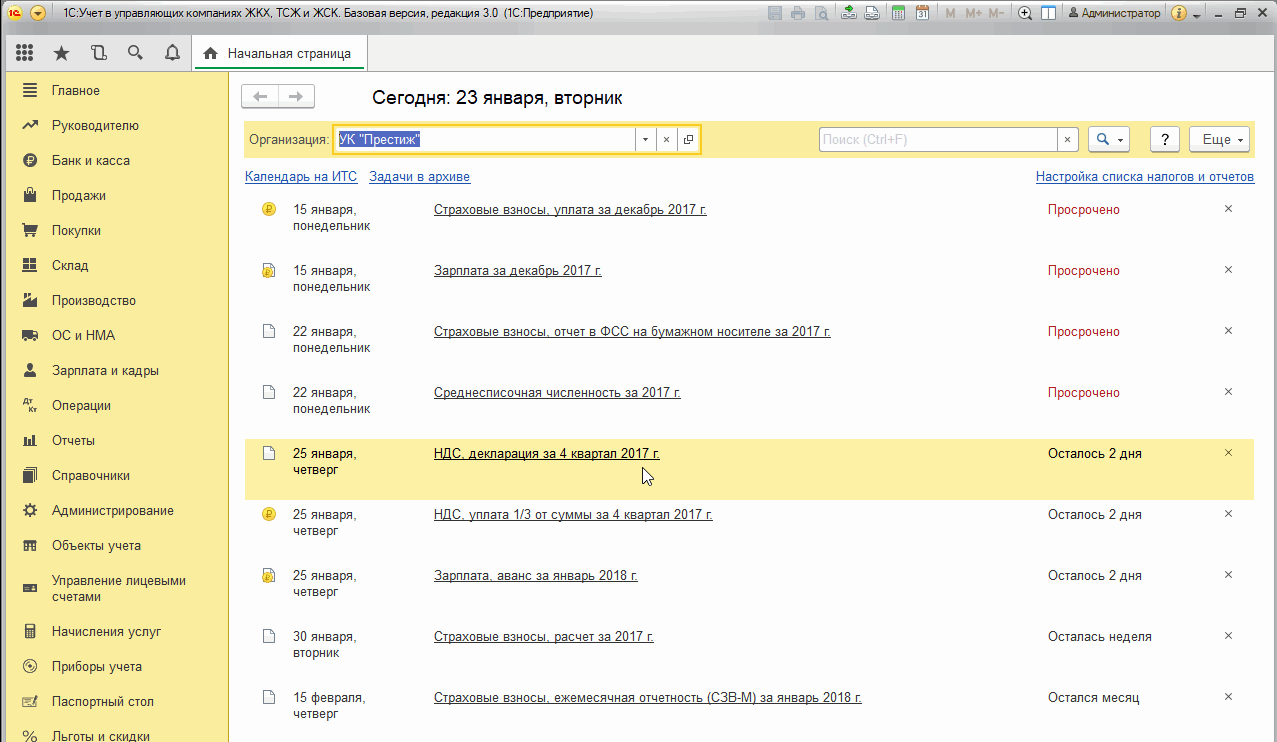Click the open organization card icon
This screenshot has width=1277, height=742.
pos(688,140)
